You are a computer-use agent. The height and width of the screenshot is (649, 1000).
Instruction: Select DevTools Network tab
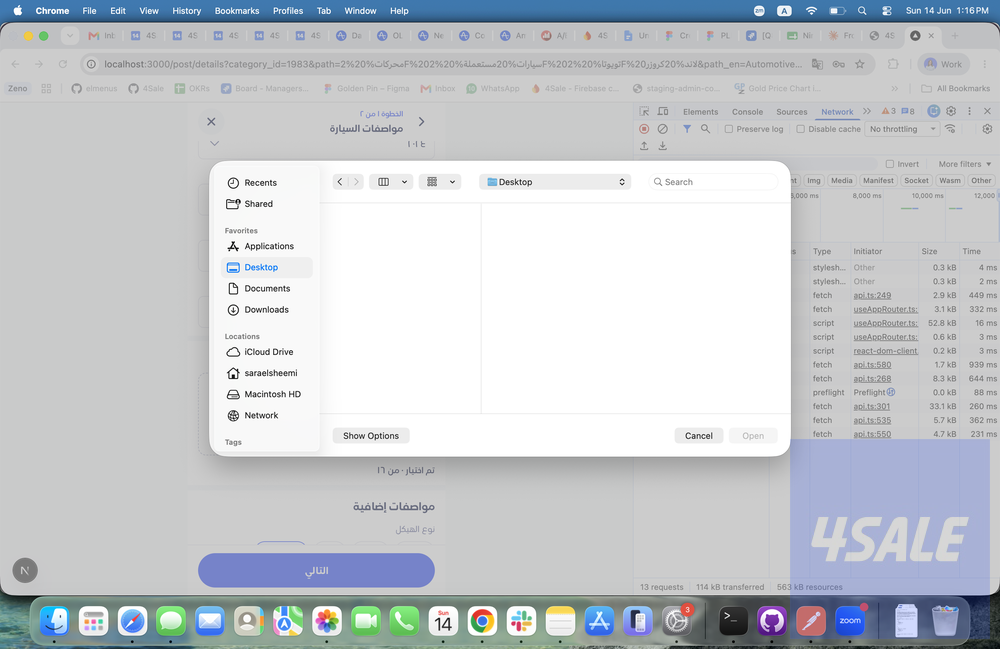[837, 112]
